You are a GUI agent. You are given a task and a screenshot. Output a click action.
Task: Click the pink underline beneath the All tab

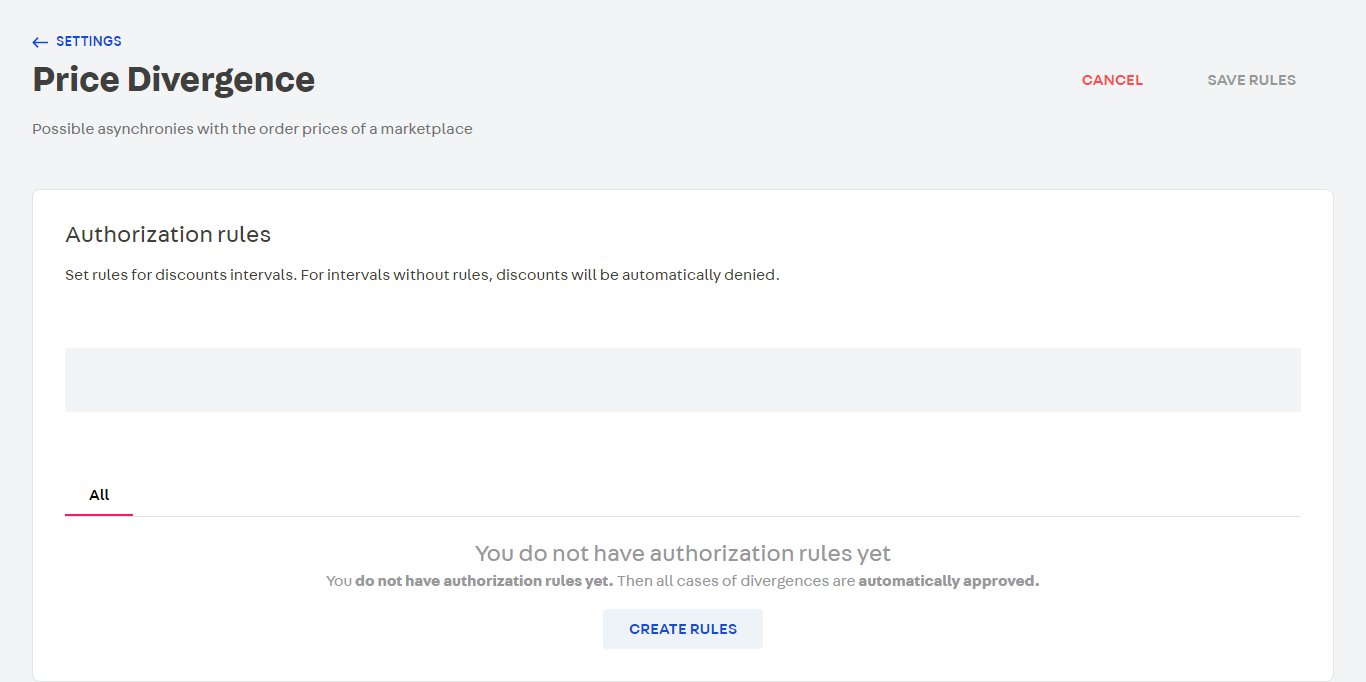pos(99,515)
